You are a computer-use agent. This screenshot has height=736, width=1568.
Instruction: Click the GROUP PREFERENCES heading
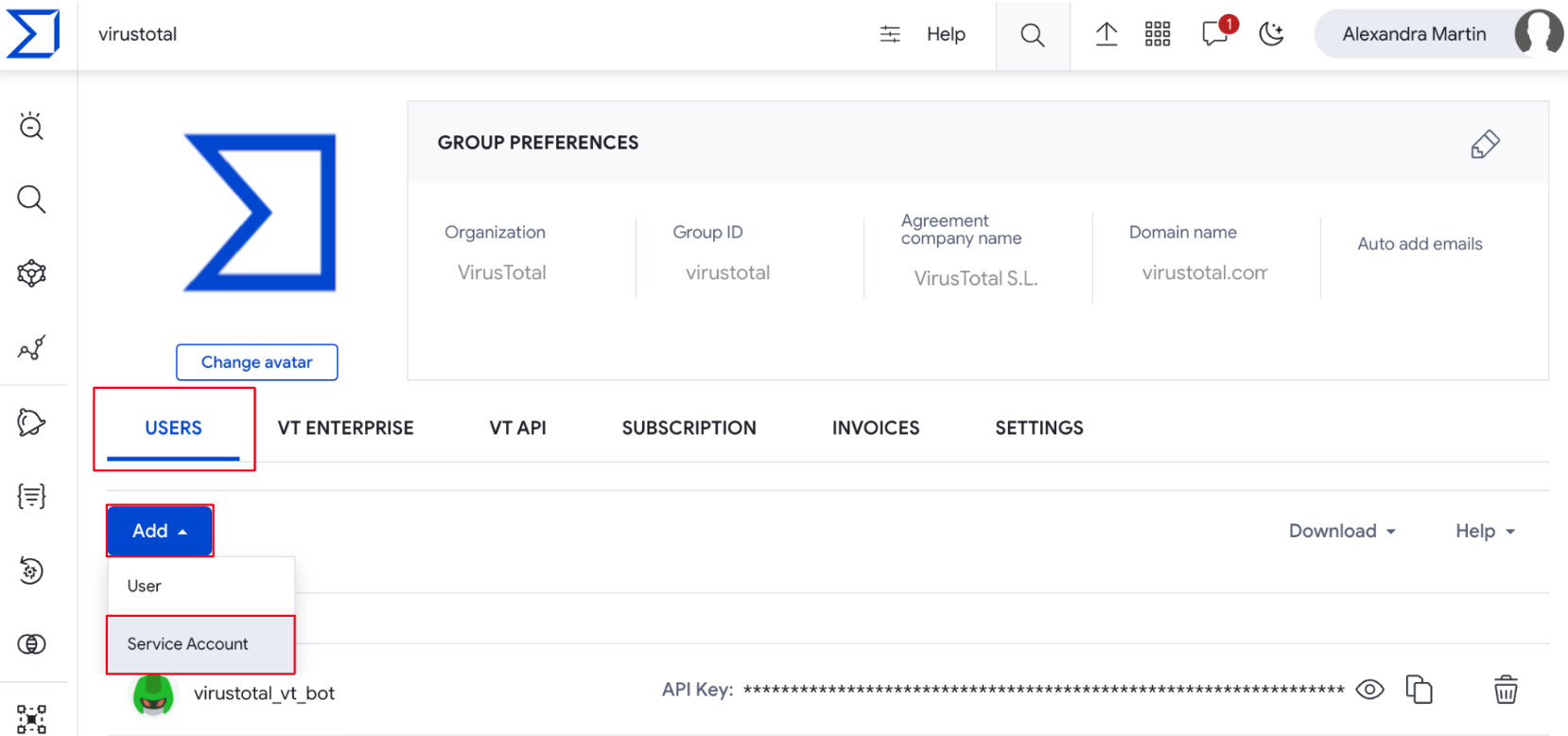tap(538, 143)
